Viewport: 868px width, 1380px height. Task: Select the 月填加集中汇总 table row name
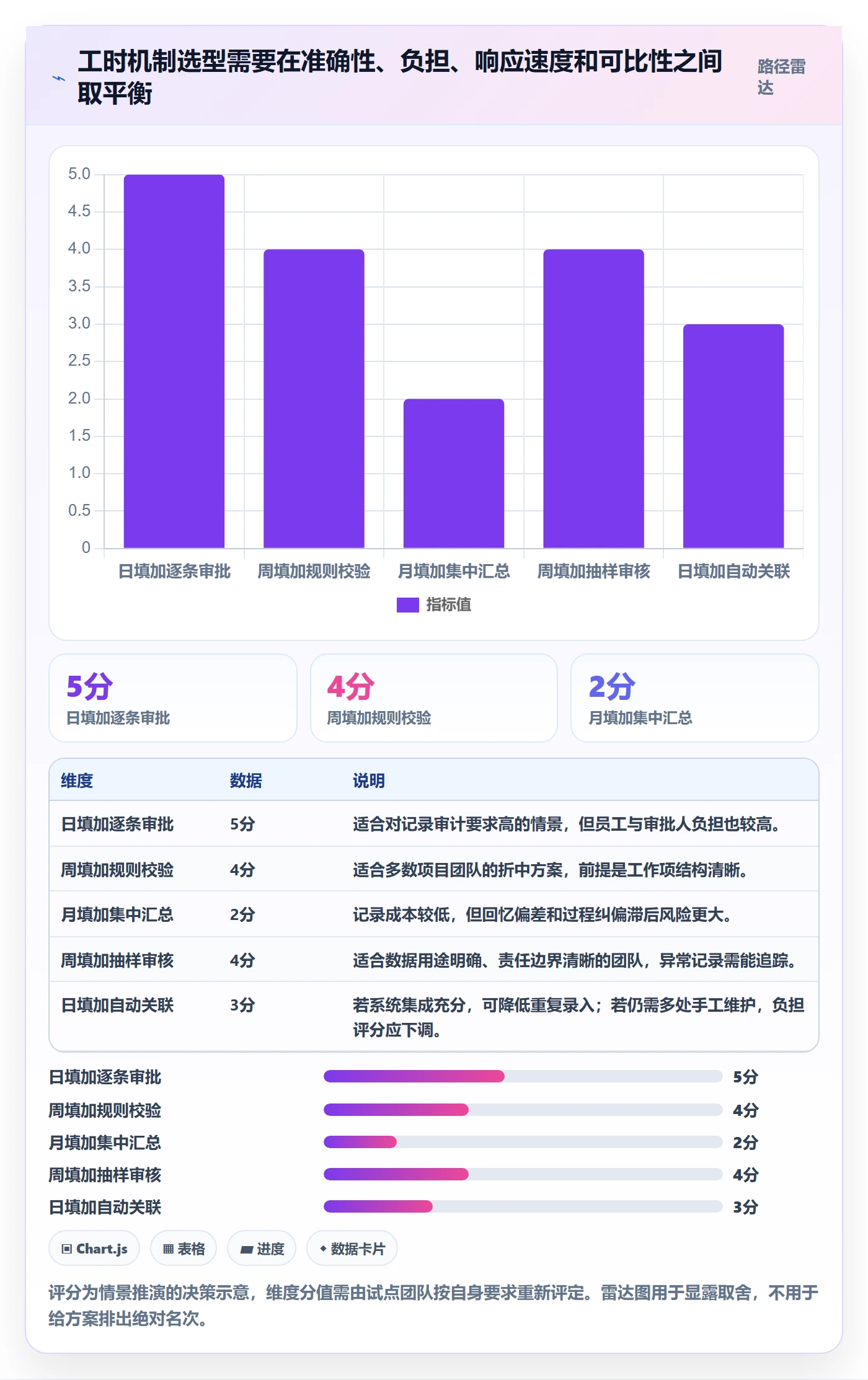click(x=117, y=914)
